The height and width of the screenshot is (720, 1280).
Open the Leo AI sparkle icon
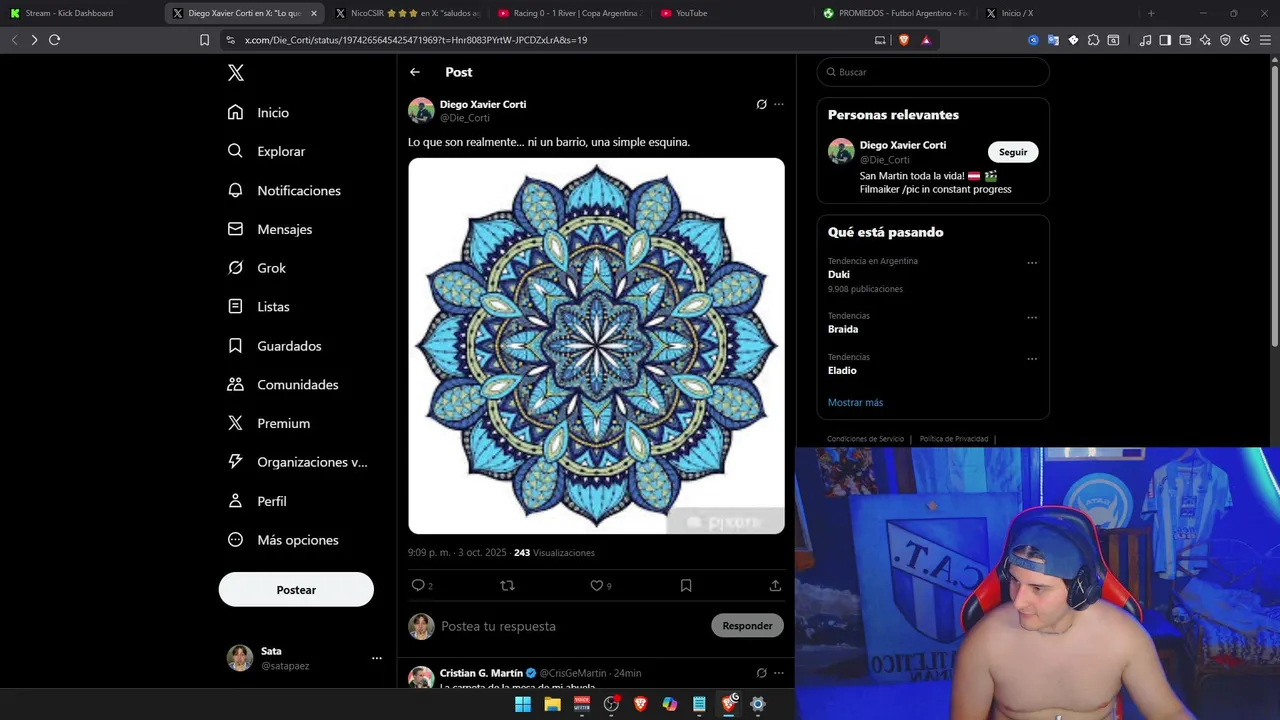coord(1205,40)
